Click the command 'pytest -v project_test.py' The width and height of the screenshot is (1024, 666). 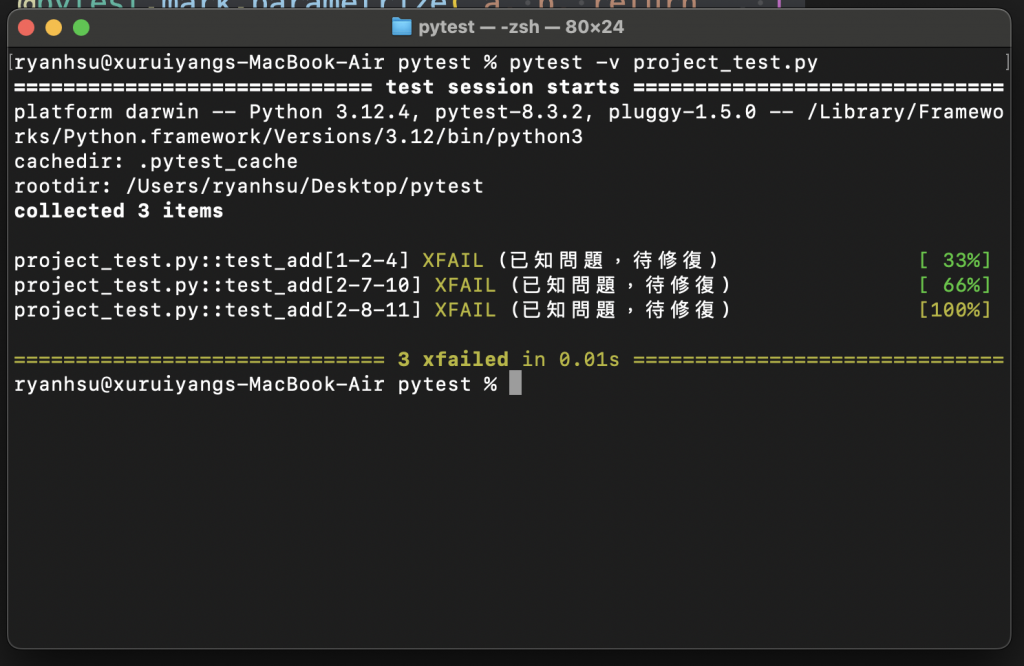pyautogui.click(x=663, y=63)
